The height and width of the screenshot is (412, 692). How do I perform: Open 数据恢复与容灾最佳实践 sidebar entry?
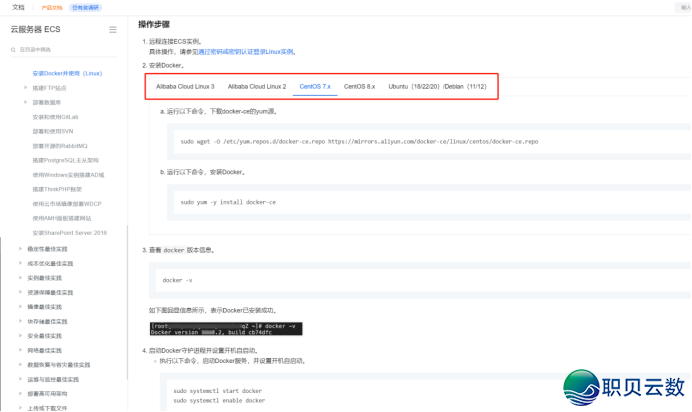click(x=59, y=365)
